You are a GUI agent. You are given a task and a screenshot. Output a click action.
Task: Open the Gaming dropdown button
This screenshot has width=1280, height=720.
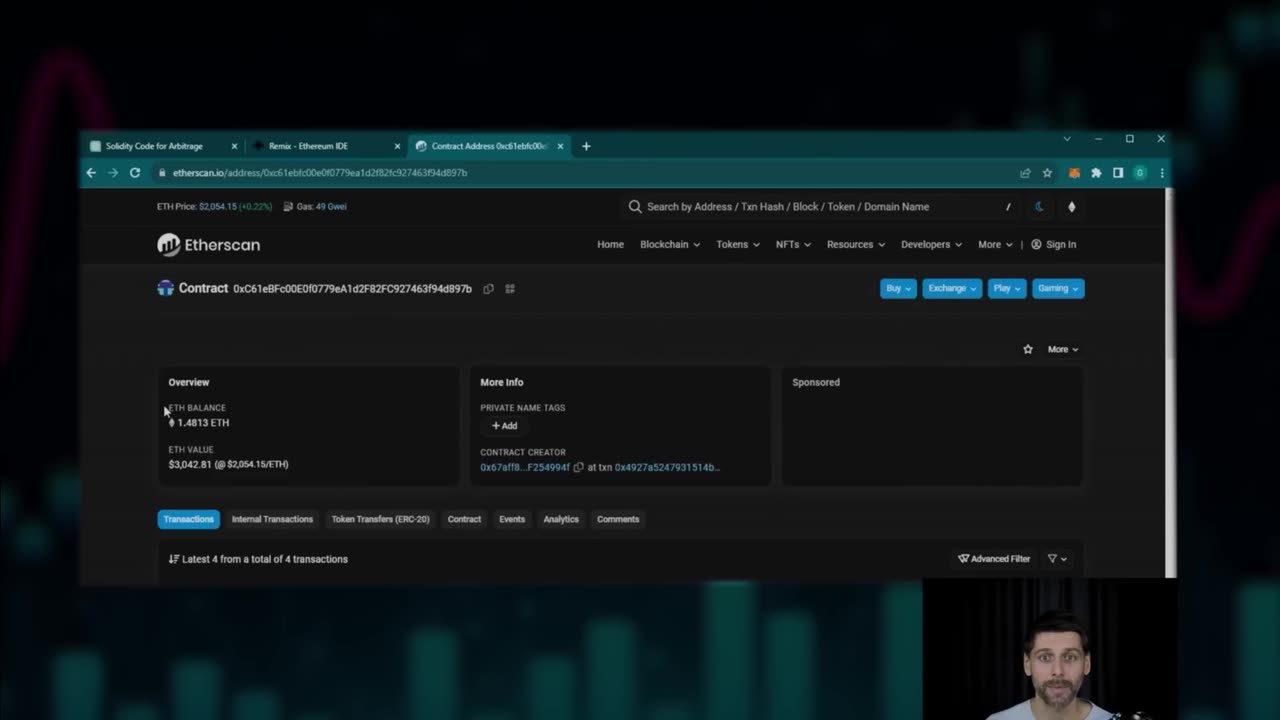click(1058, 288)
